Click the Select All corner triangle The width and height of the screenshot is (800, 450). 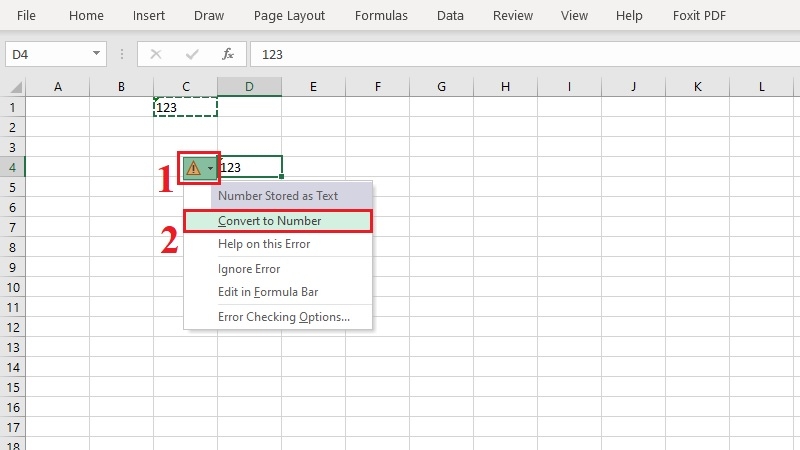pos(16,87)
